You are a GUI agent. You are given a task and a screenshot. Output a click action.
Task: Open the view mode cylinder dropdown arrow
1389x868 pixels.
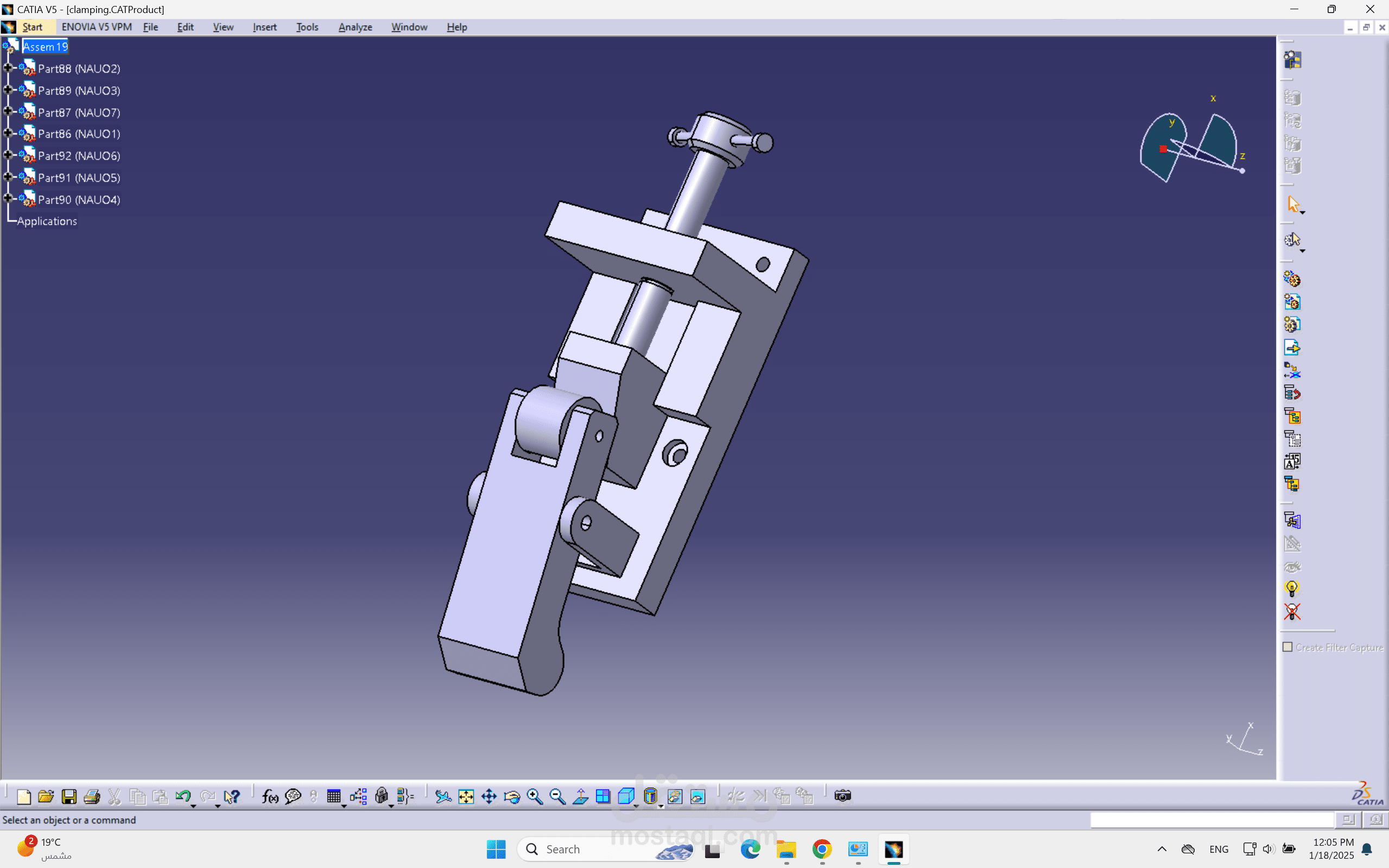point(661,806)
